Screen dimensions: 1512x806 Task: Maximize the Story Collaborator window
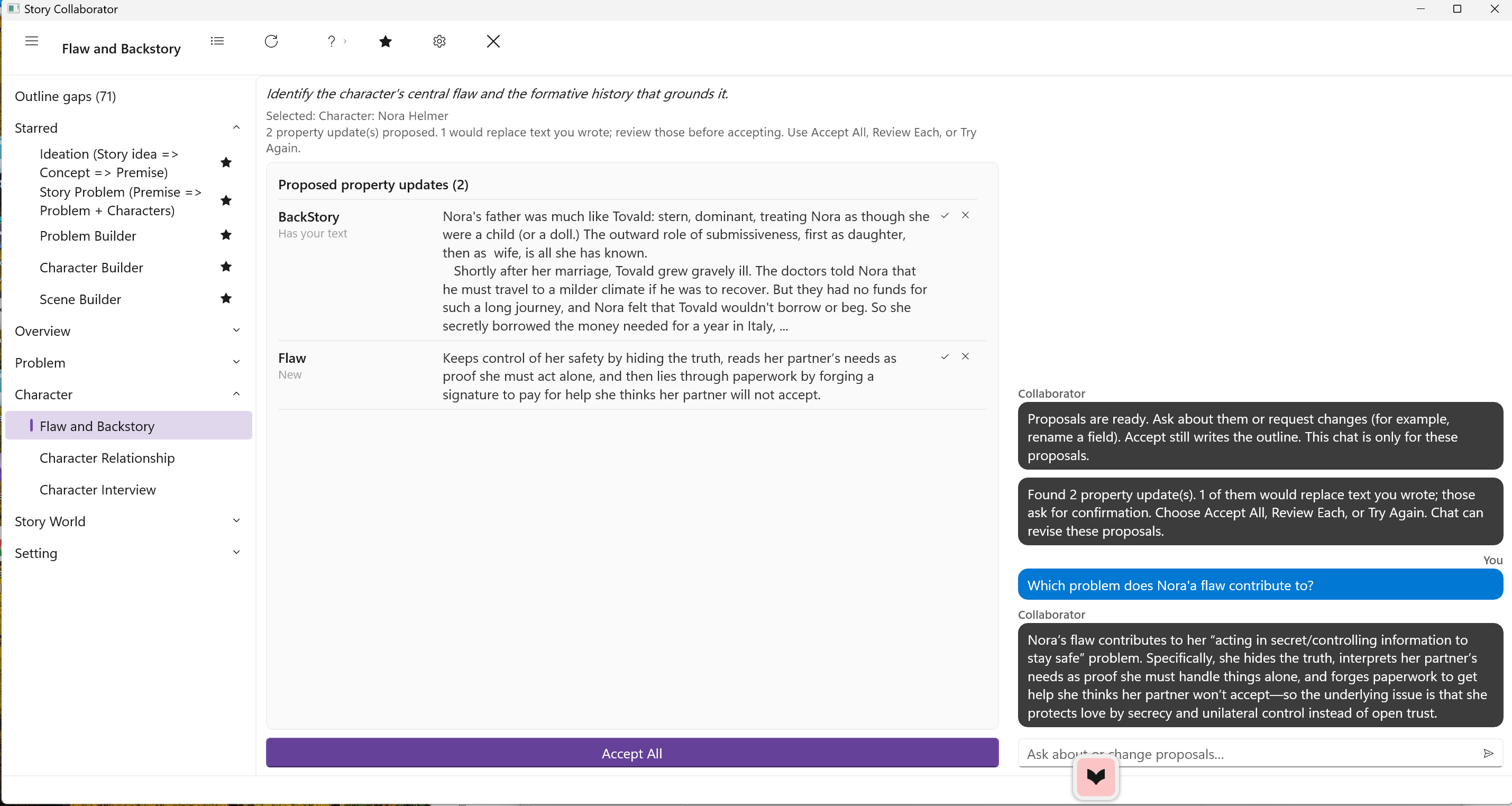(1458, 9)
